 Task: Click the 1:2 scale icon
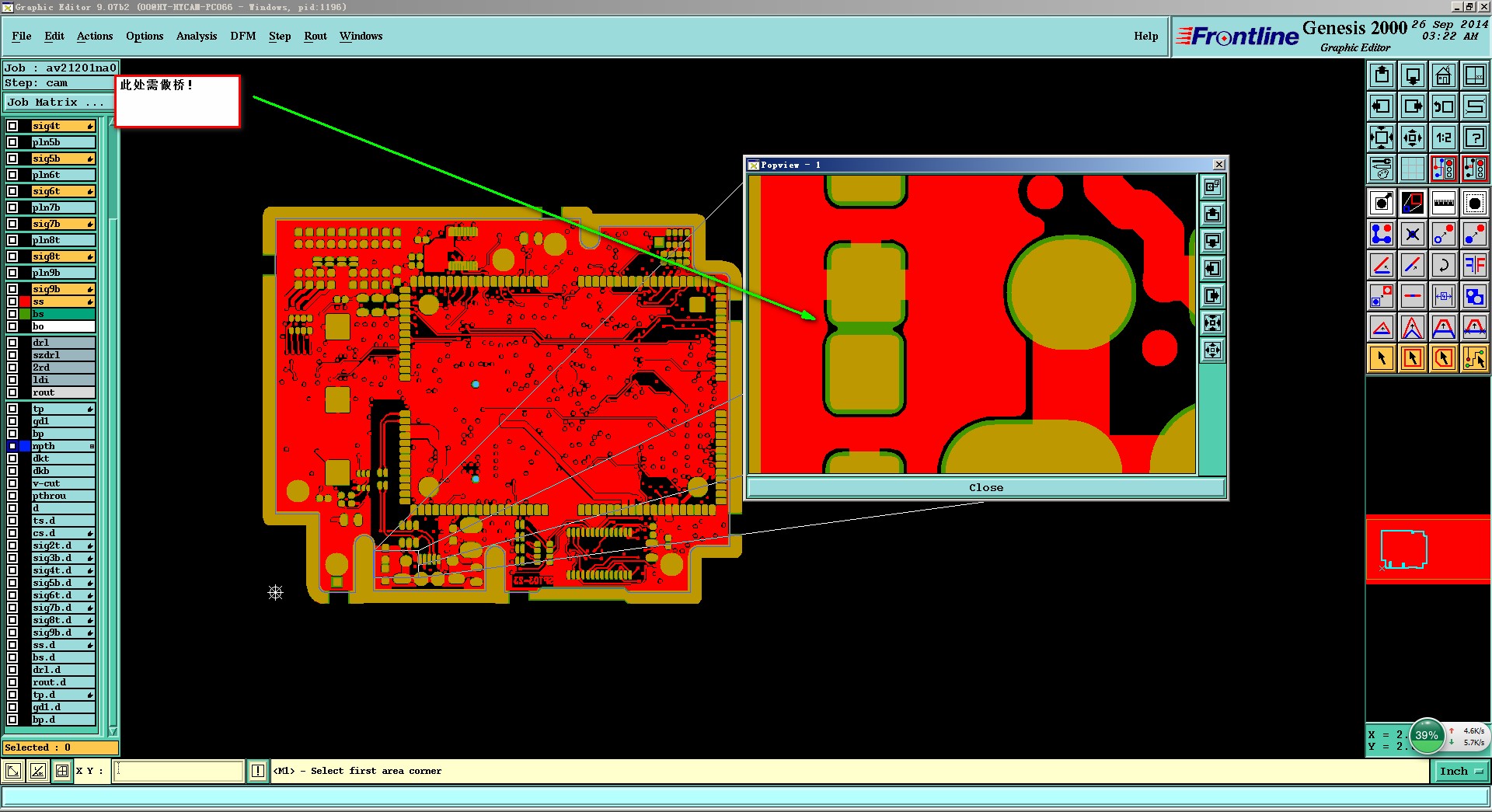pos(1444,138)
